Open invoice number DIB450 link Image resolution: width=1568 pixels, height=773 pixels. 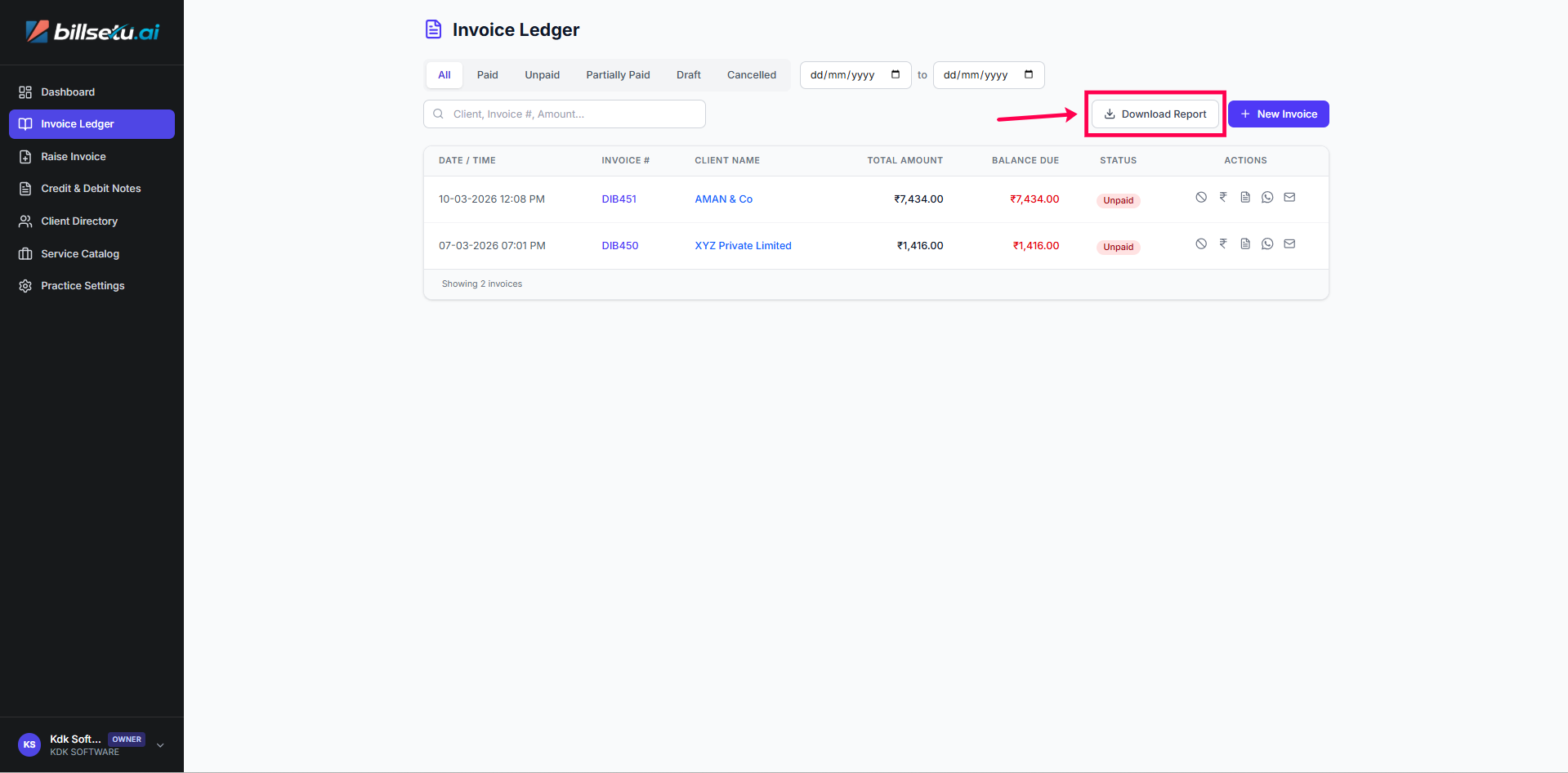[619, 246]
